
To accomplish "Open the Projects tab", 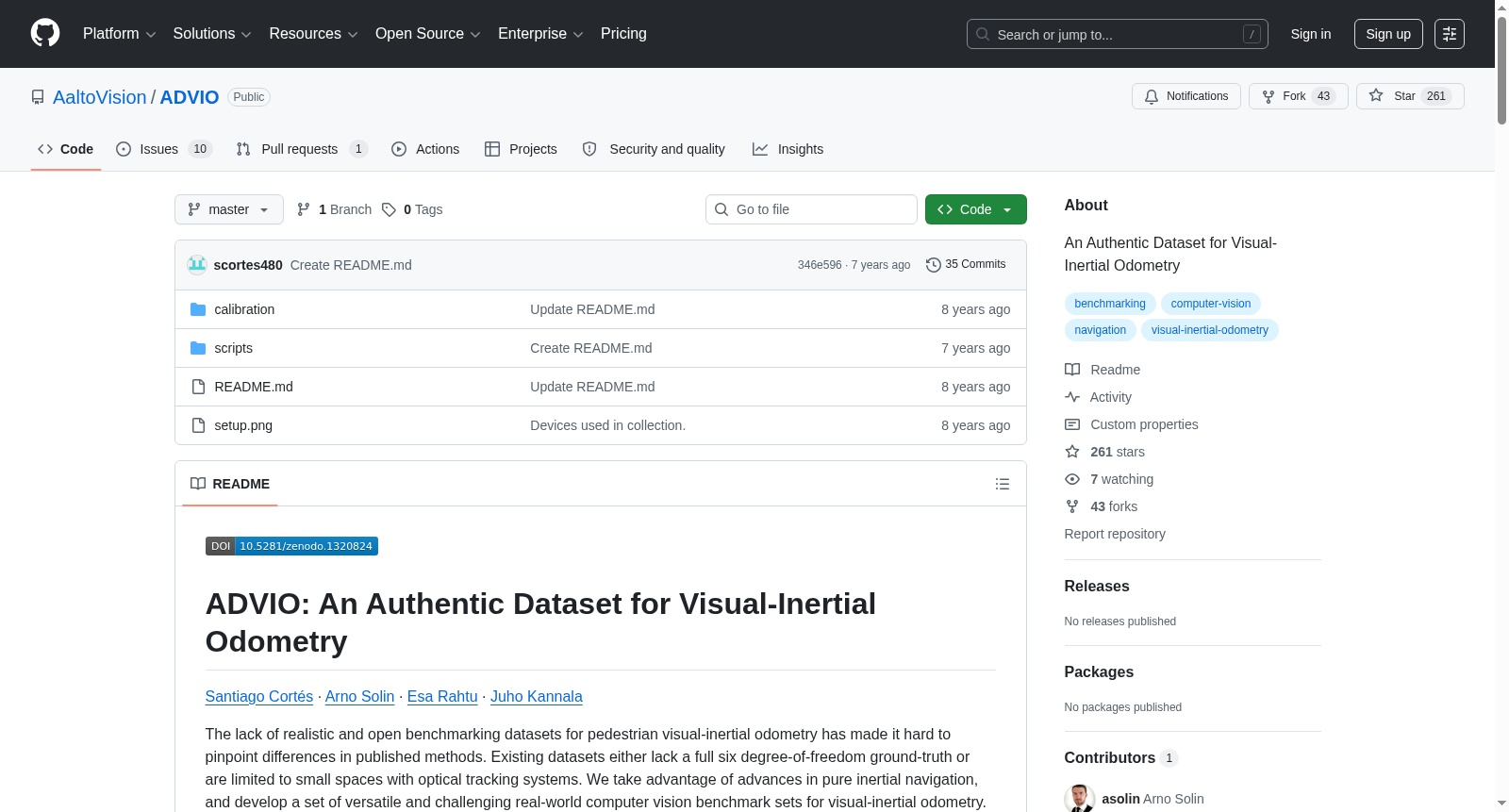I will (x=521, y=149).
